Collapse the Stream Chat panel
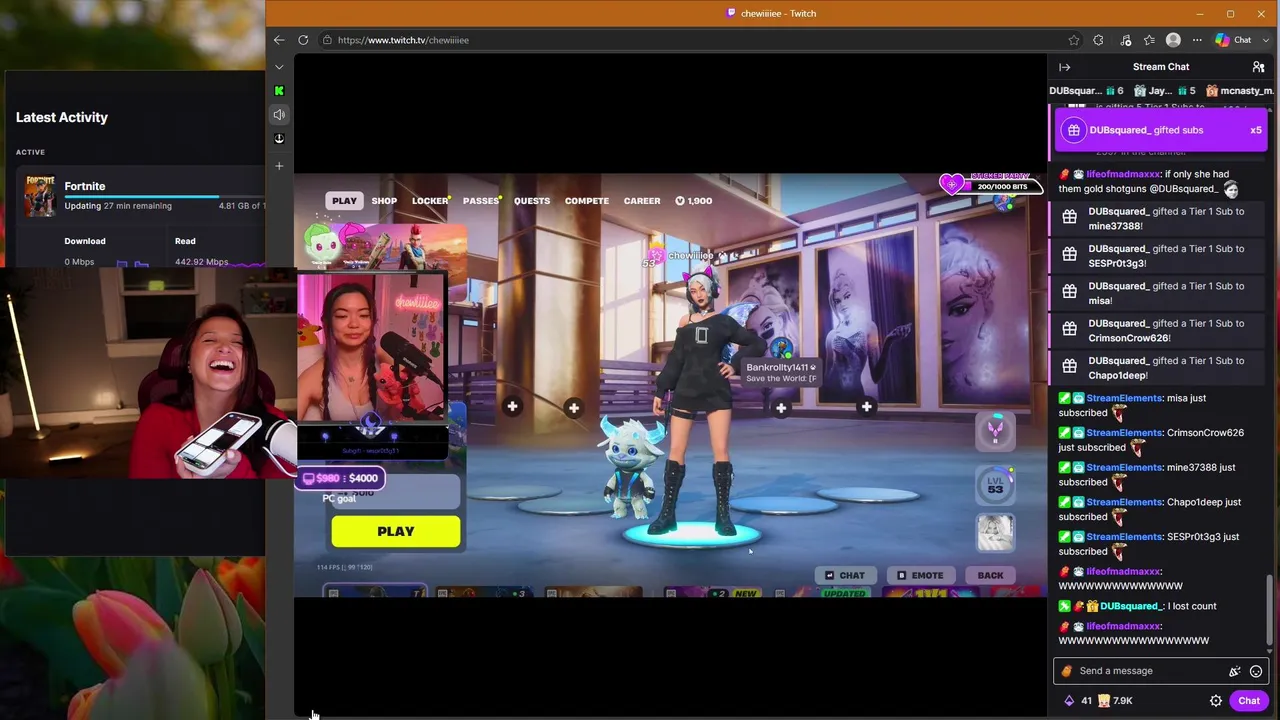This screenshot has width=1280, height=720. 1065,67
